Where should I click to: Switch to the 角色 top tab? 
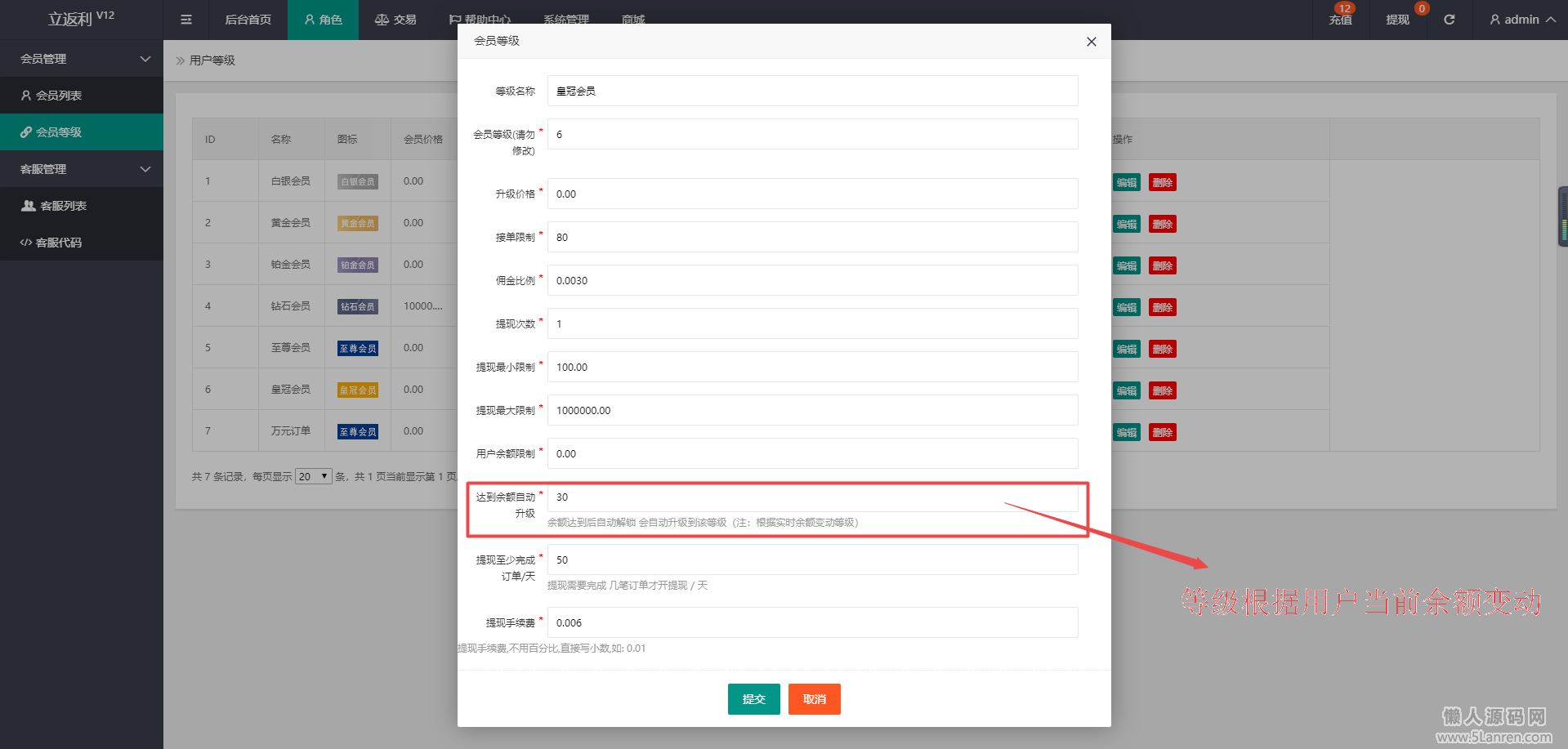click(x=323, y=20)
